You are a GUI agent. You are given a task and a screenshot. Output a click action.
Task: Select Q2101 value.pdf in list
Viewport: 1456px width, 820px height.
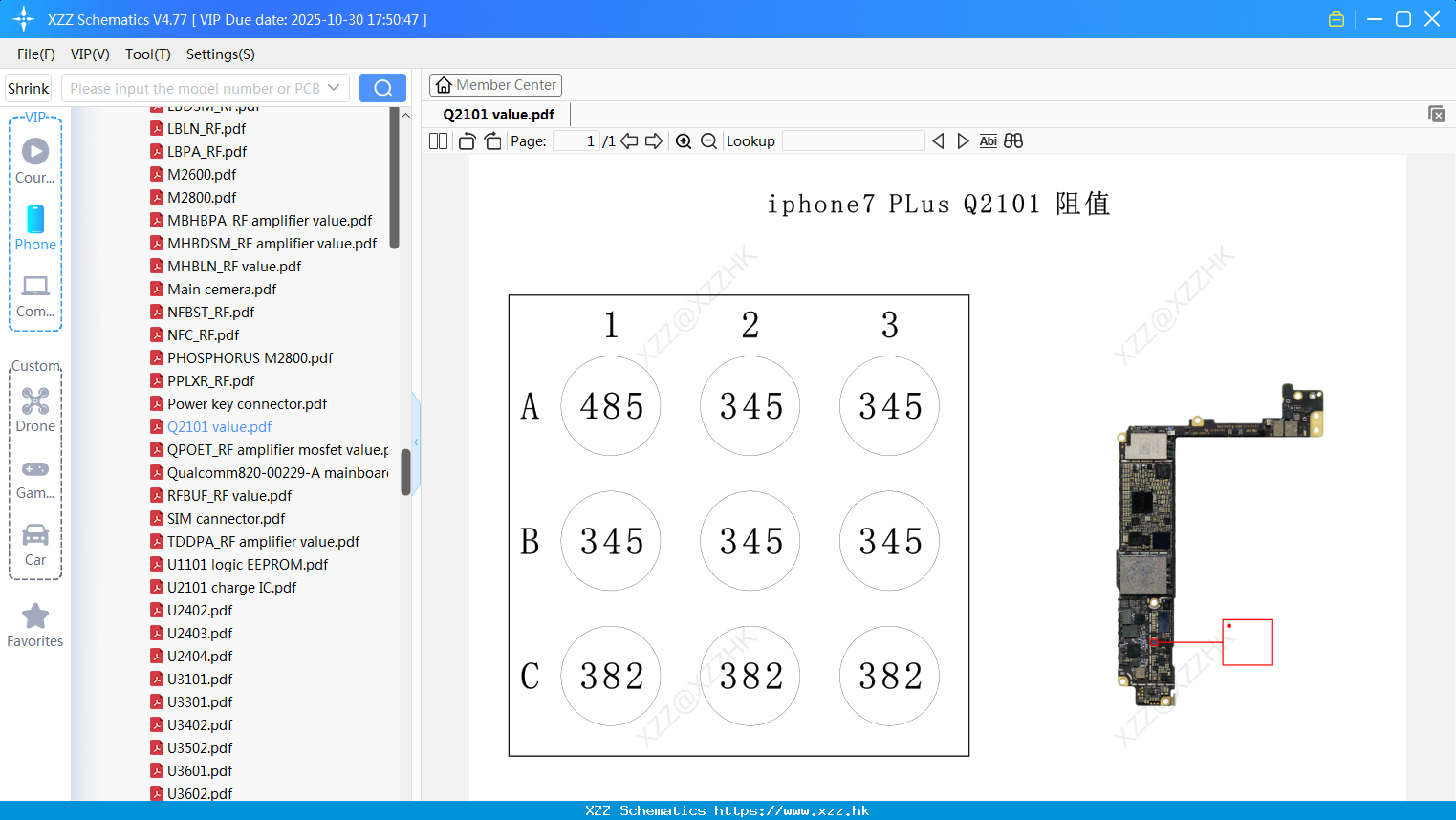[219, 426]
